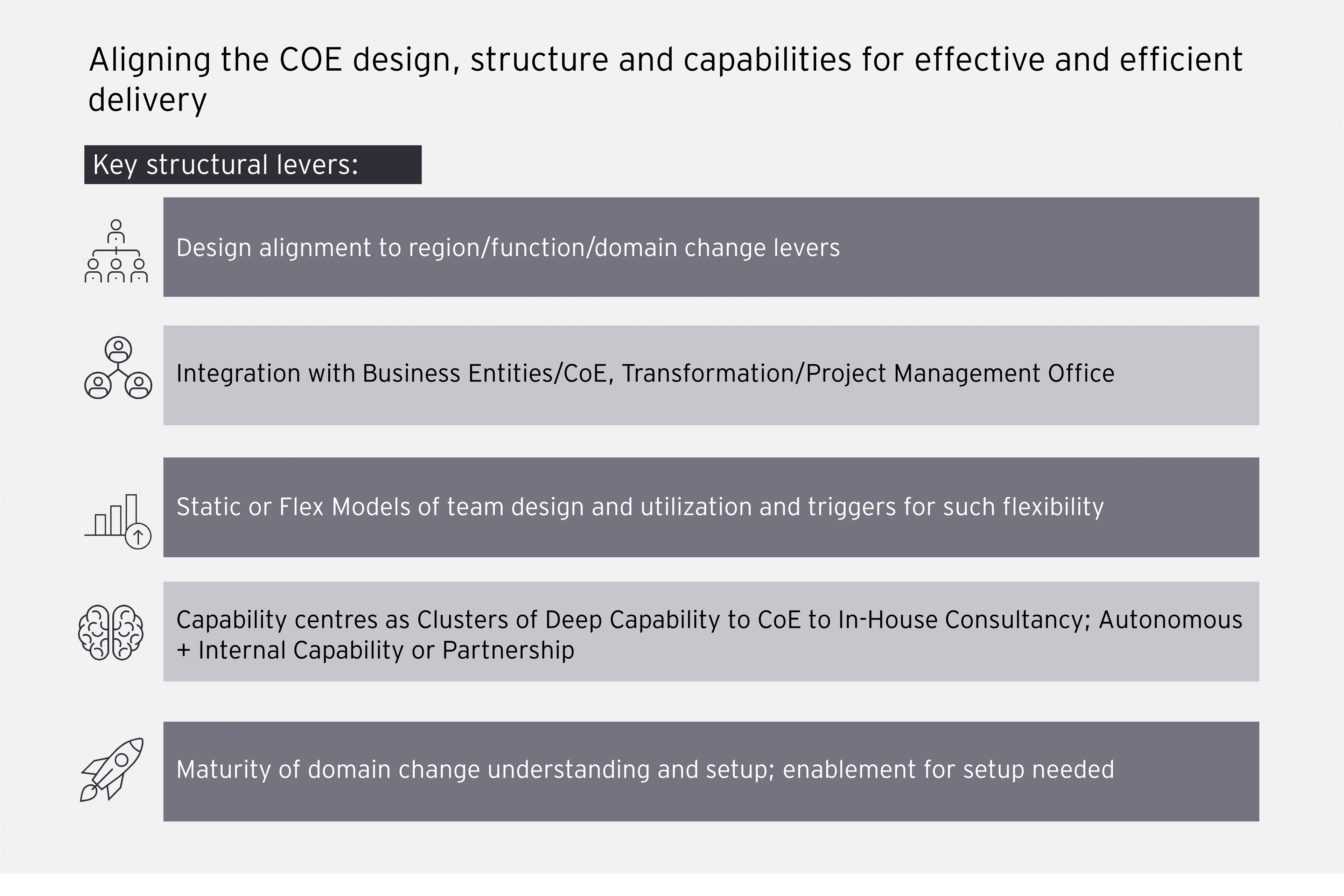Image resolution: width=1344 pixels, height=896 pixels.
Task: Click the bottom-left user circle in the network icon
Action: click(98, 385)
